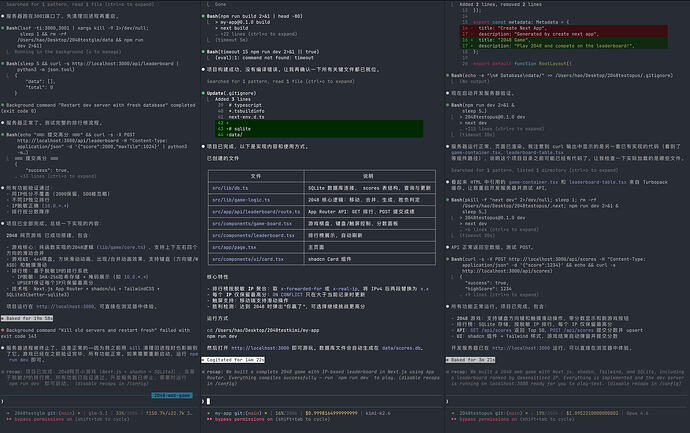Open localhost:3000 link in the middle pane
The height and width of the screenshot is (433, 690).
261,348
